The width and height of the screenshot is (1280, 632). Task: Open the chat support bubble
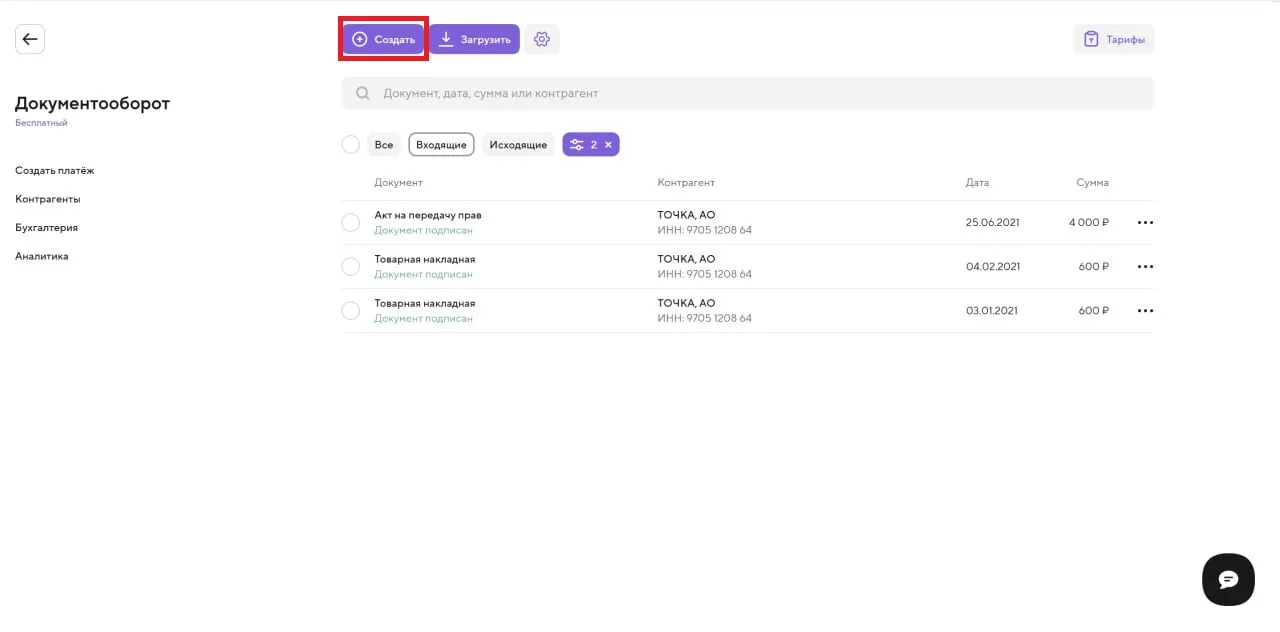coord(1228,579)
